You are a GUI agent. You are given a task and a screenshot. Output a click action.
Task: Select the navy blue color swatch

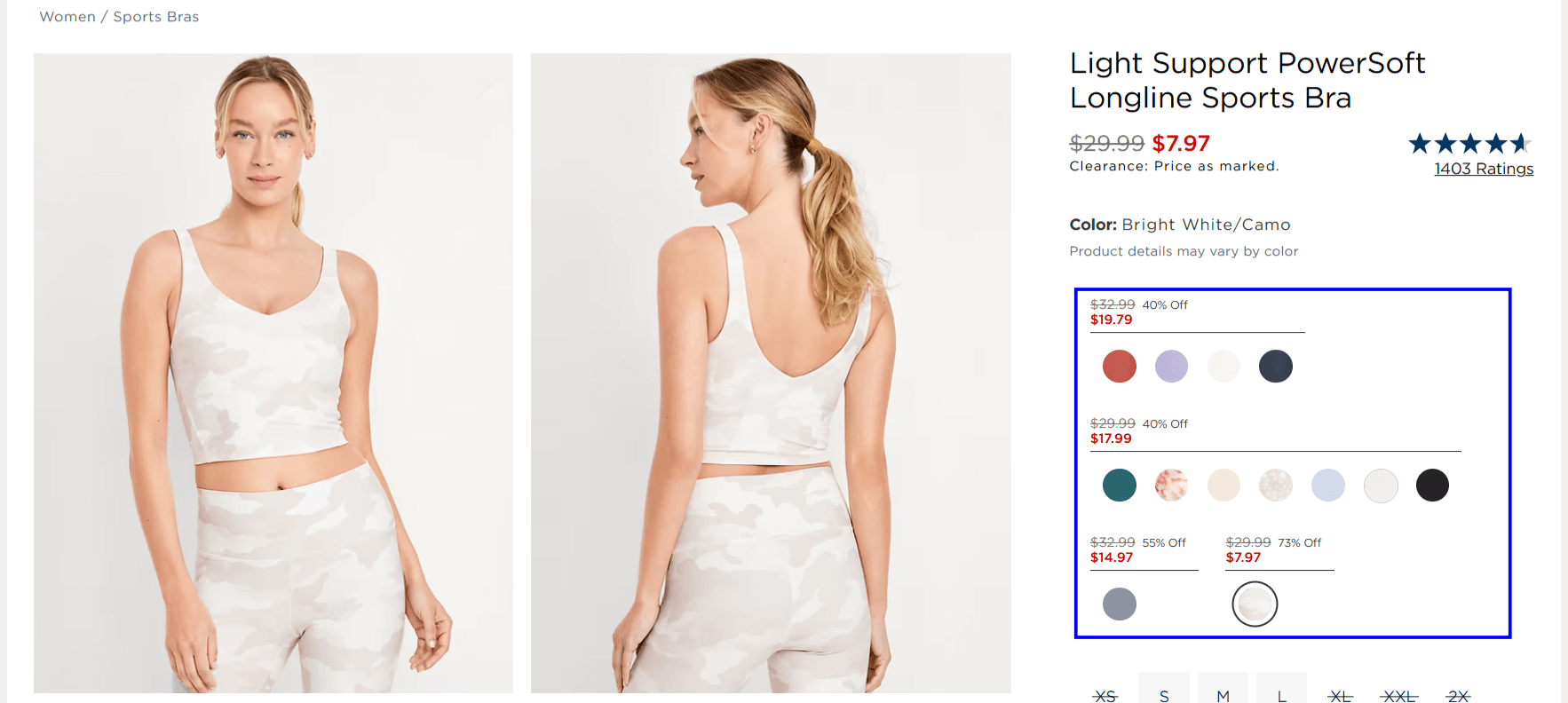pyautogui.click(x=1276, y=366)
